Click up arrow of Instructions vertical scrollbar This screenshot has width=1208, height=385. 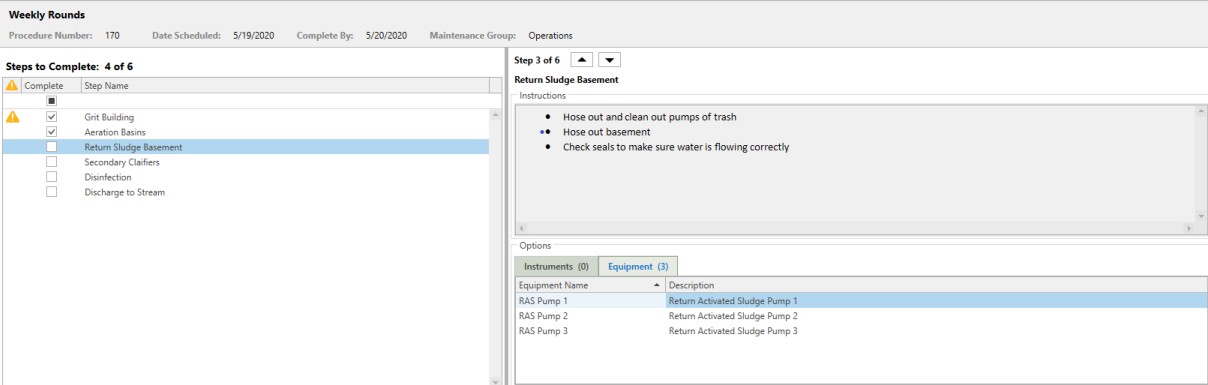1200,110
